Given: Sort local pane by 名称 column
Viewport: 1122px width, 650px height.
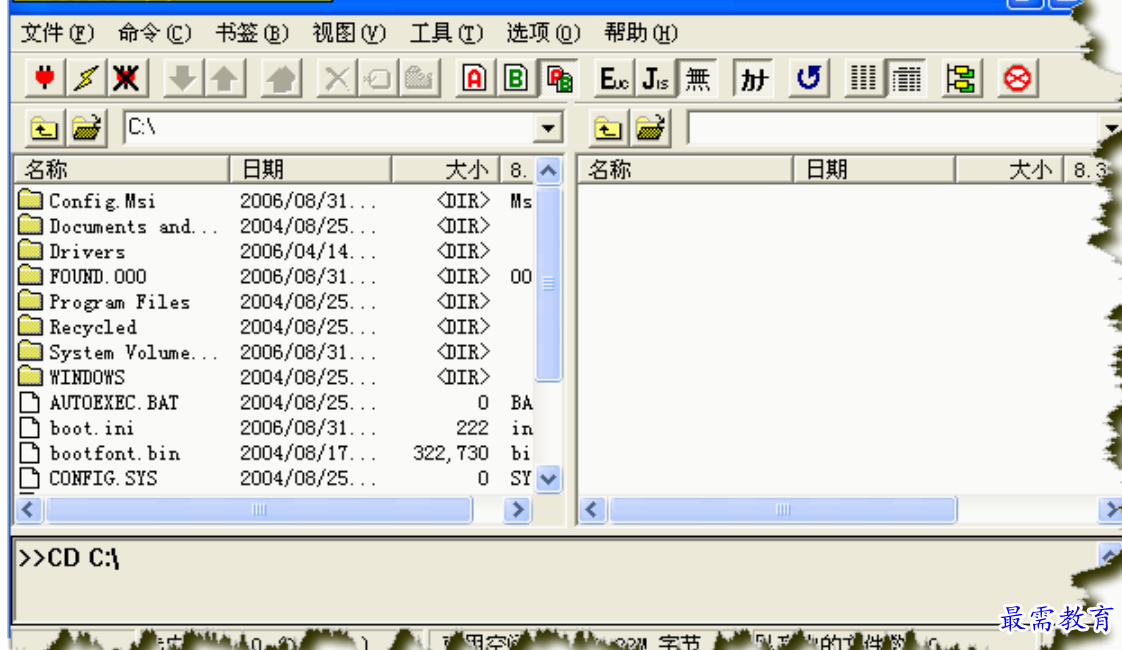Looking at the screenshot, I should pyautogui.click(x=122, y=170).
